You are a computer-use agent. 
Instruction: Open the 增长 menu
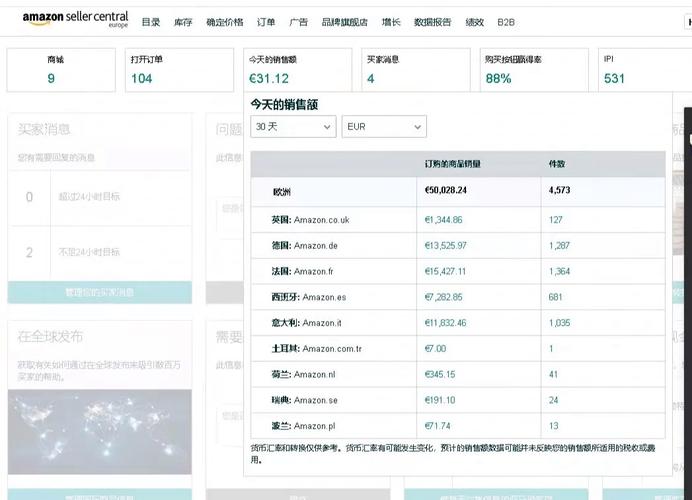tap(391, 22)
